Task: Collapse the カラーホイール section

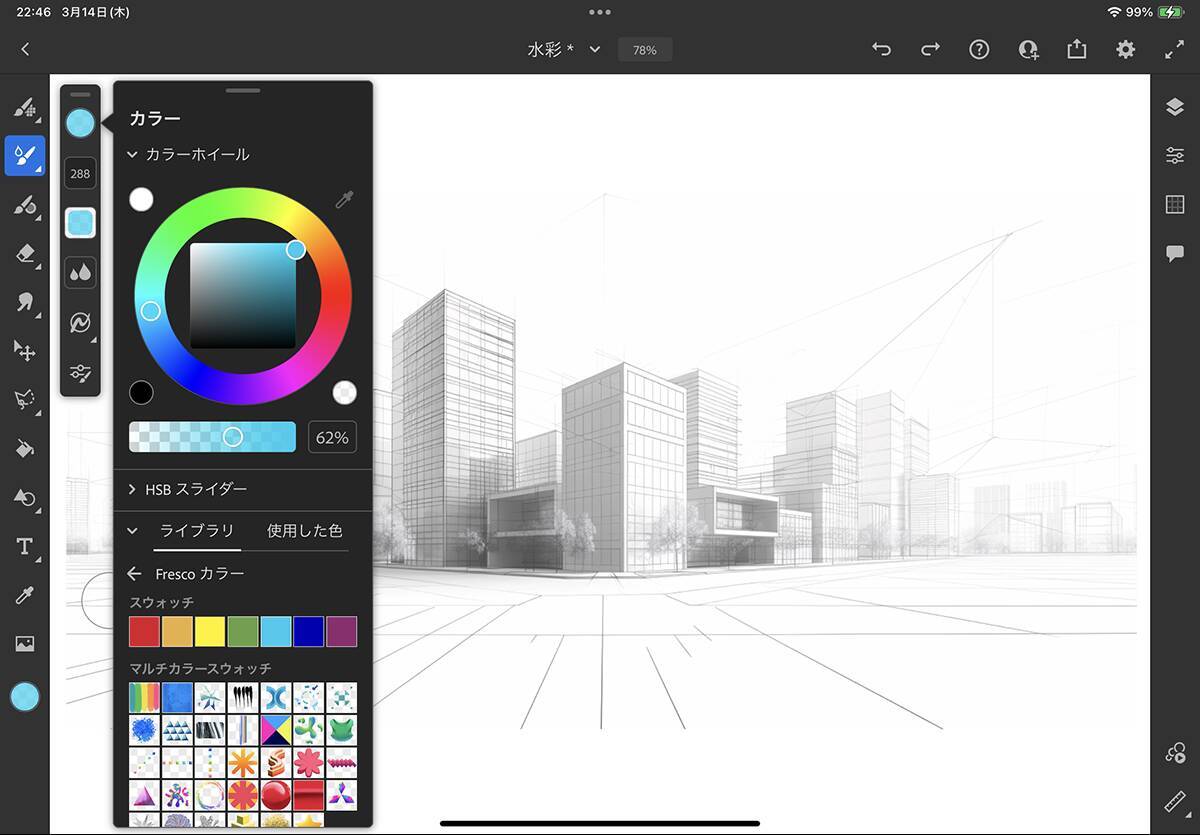Action: (132, 155)
